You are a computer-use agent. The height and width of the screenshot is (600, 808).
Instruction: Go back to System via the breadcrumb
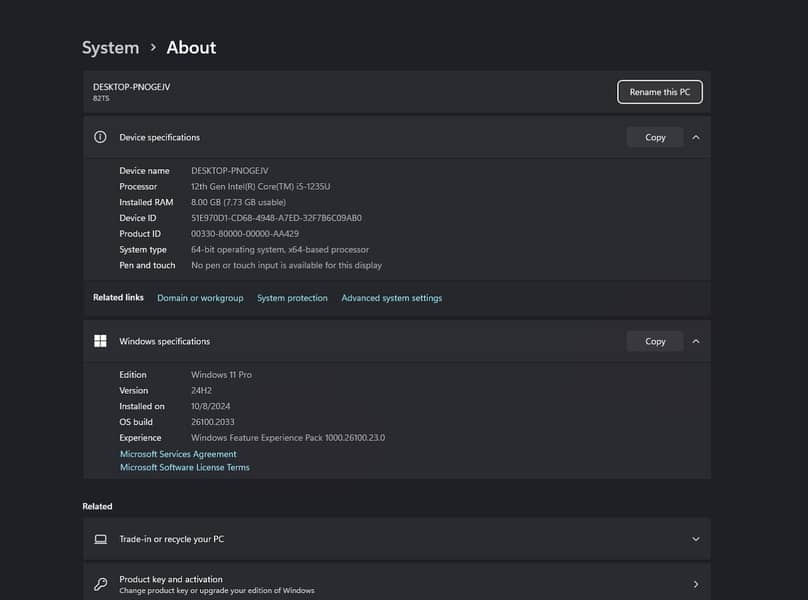[x=110, y=47]
